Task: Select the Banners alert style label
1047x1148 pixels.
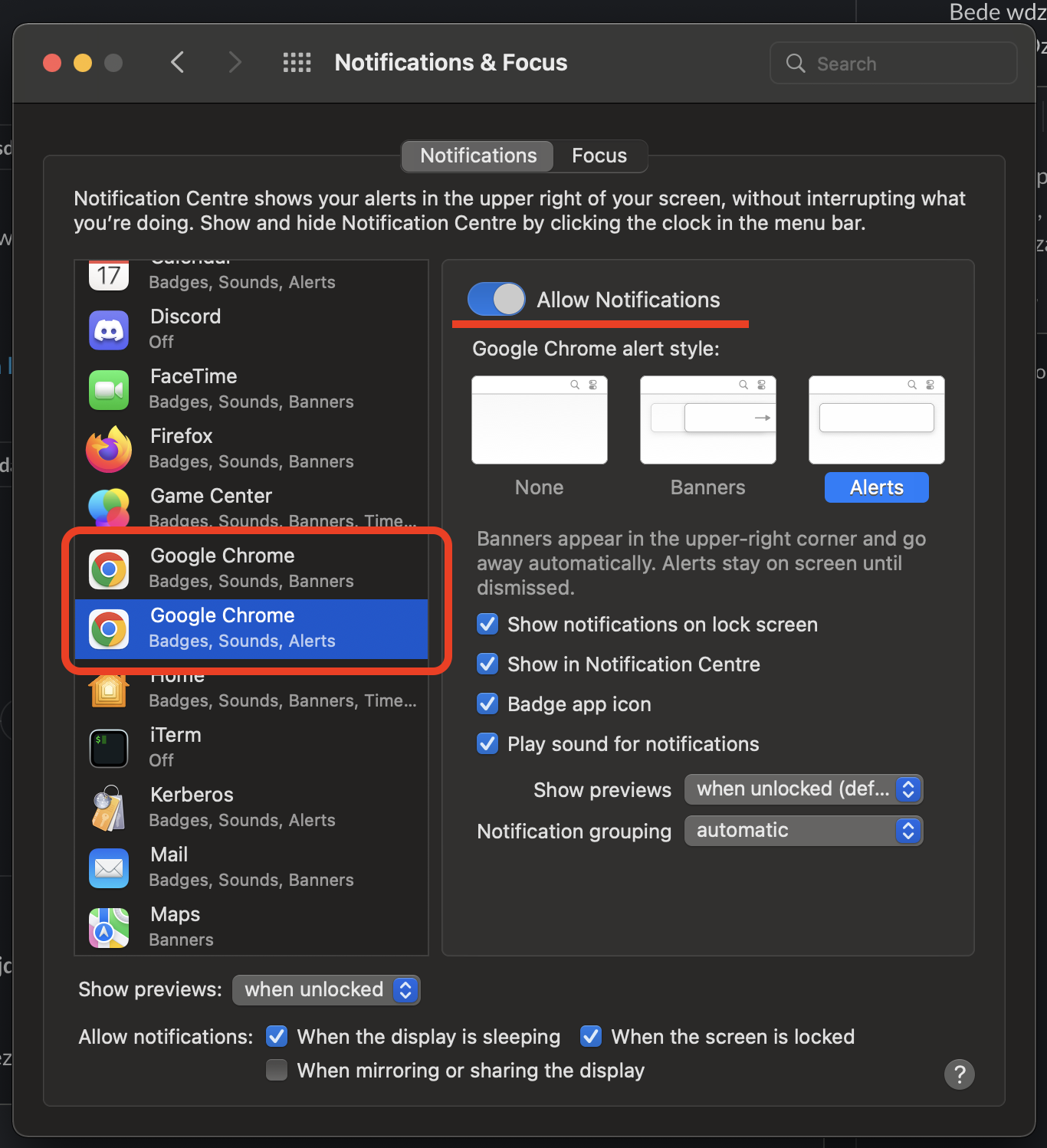Action: pyautogui.click(x=707, y=487)
